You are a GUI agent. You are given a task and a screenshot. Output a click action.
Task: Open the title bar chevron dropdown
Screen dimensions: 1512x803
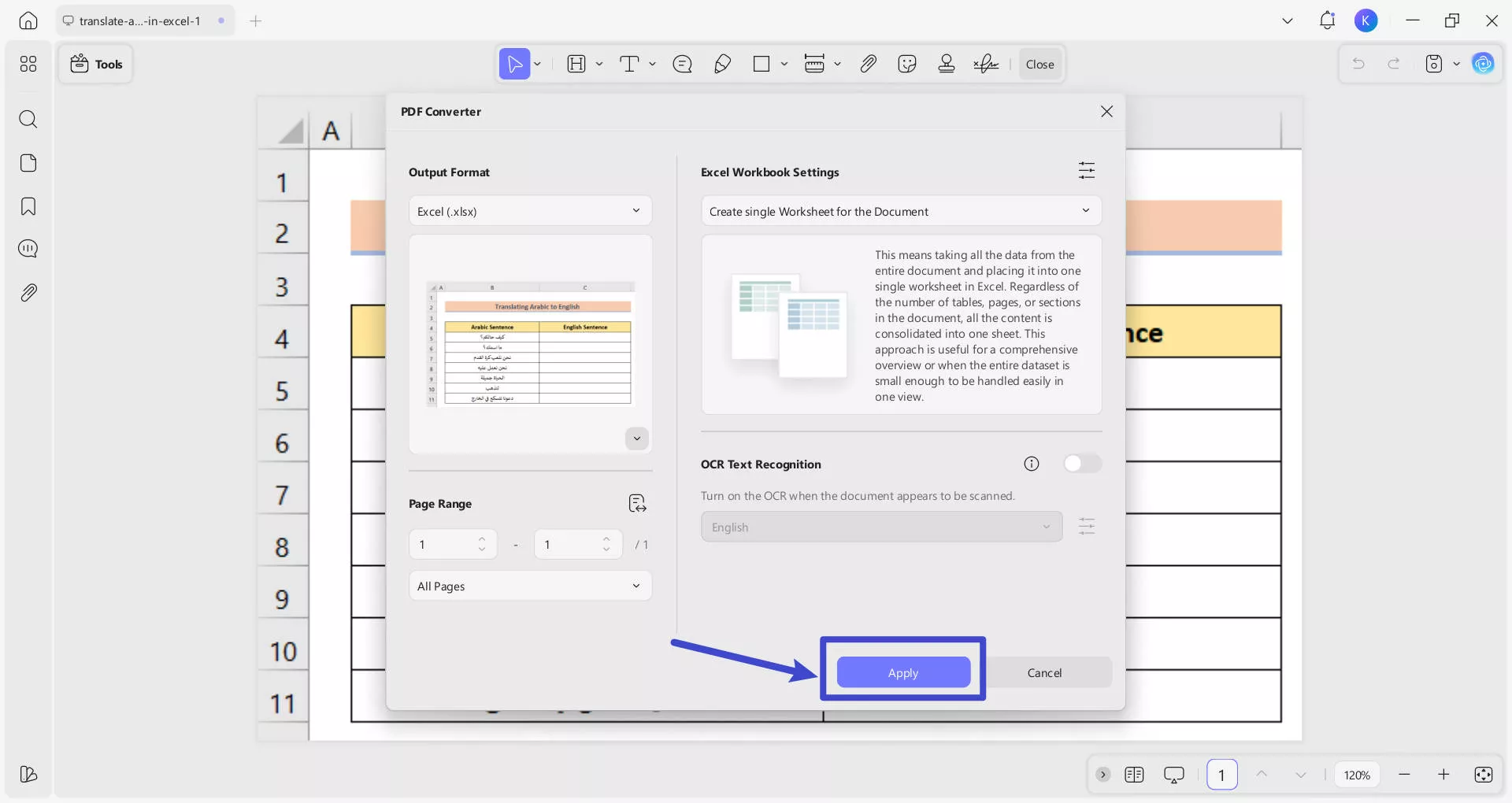(1288, 21)
